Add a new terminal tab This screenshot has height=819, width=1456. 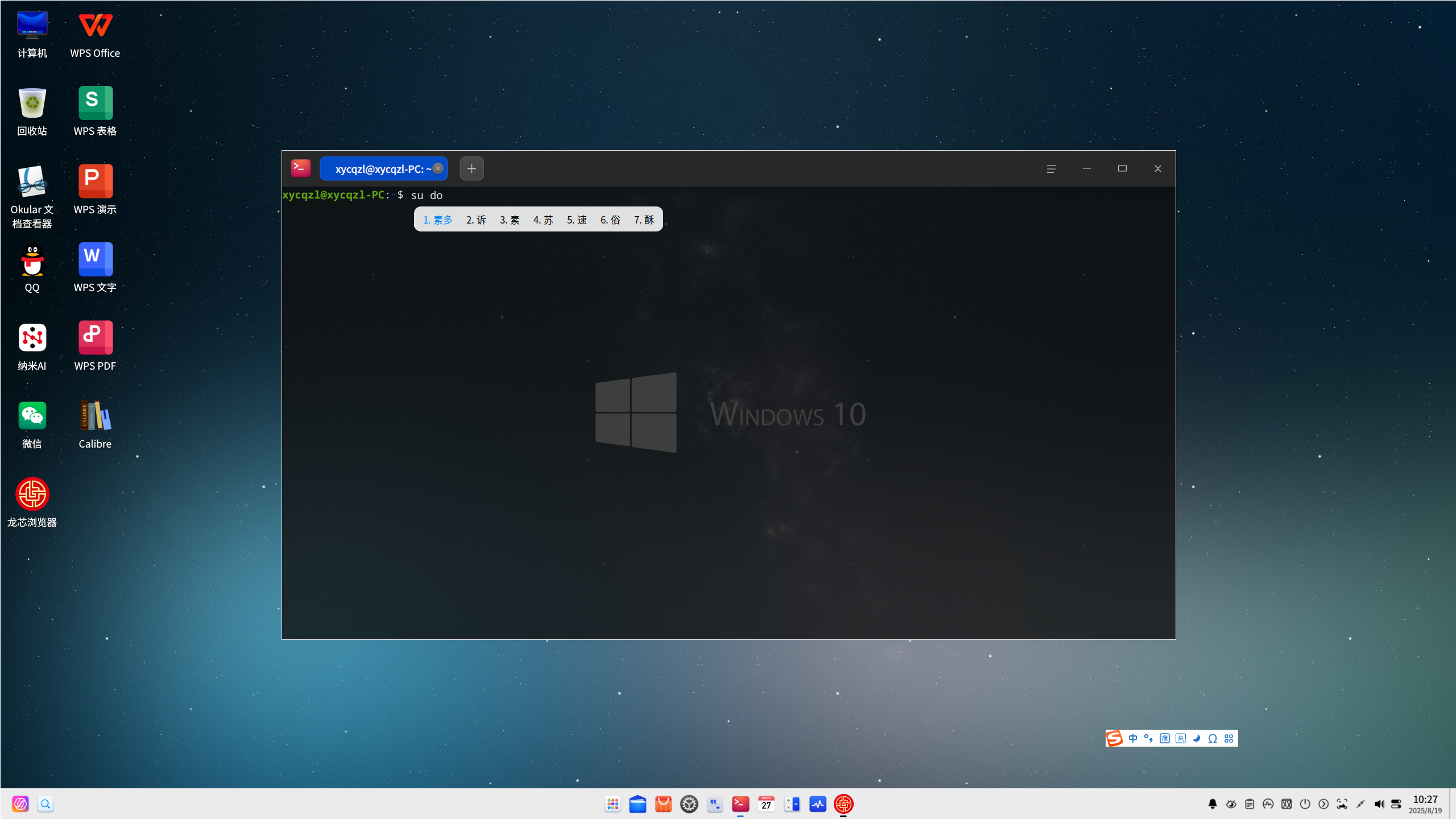(471, 168)
